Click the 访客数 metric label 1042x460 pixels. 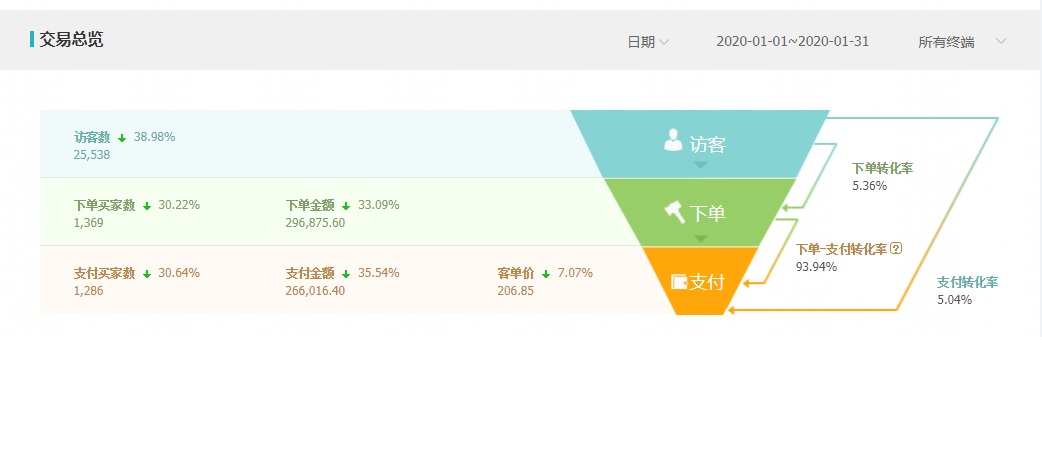[93, 137]
